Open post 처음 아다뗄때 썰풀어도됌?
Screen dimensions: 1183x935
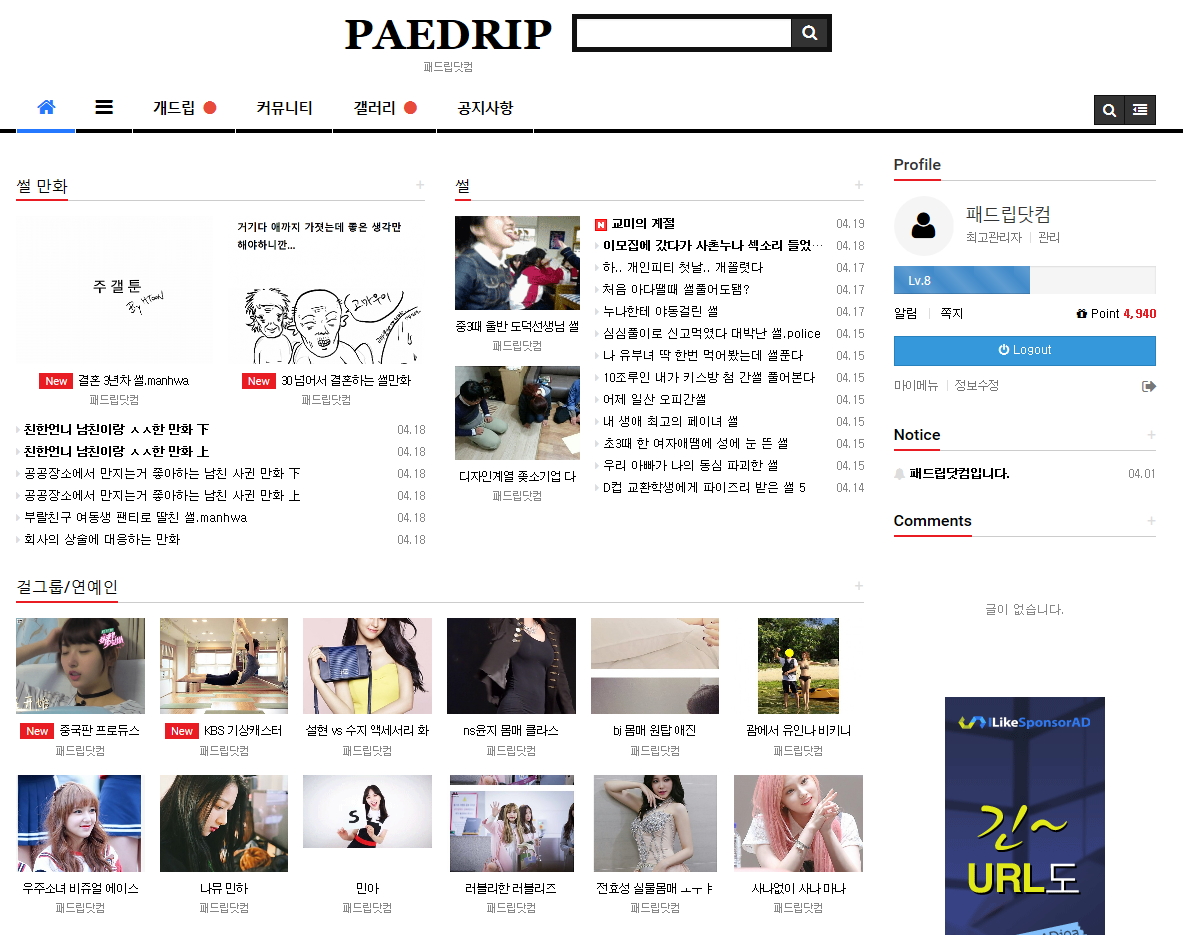pyautogui.click(x=676, y=290)
